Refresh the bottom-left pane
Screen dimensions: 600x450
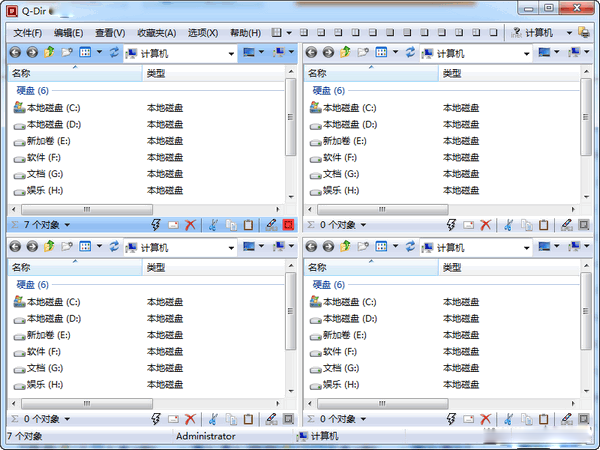pos(114,246)
